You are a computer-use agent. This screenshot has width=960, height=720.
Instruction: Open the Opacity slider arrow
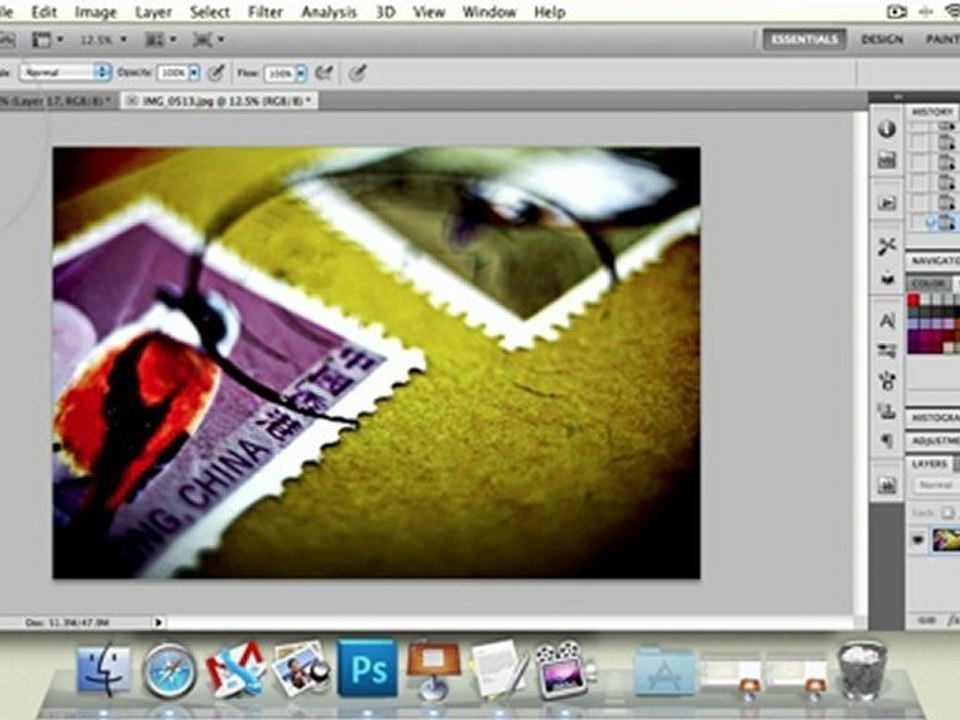[x=194, y=73]
